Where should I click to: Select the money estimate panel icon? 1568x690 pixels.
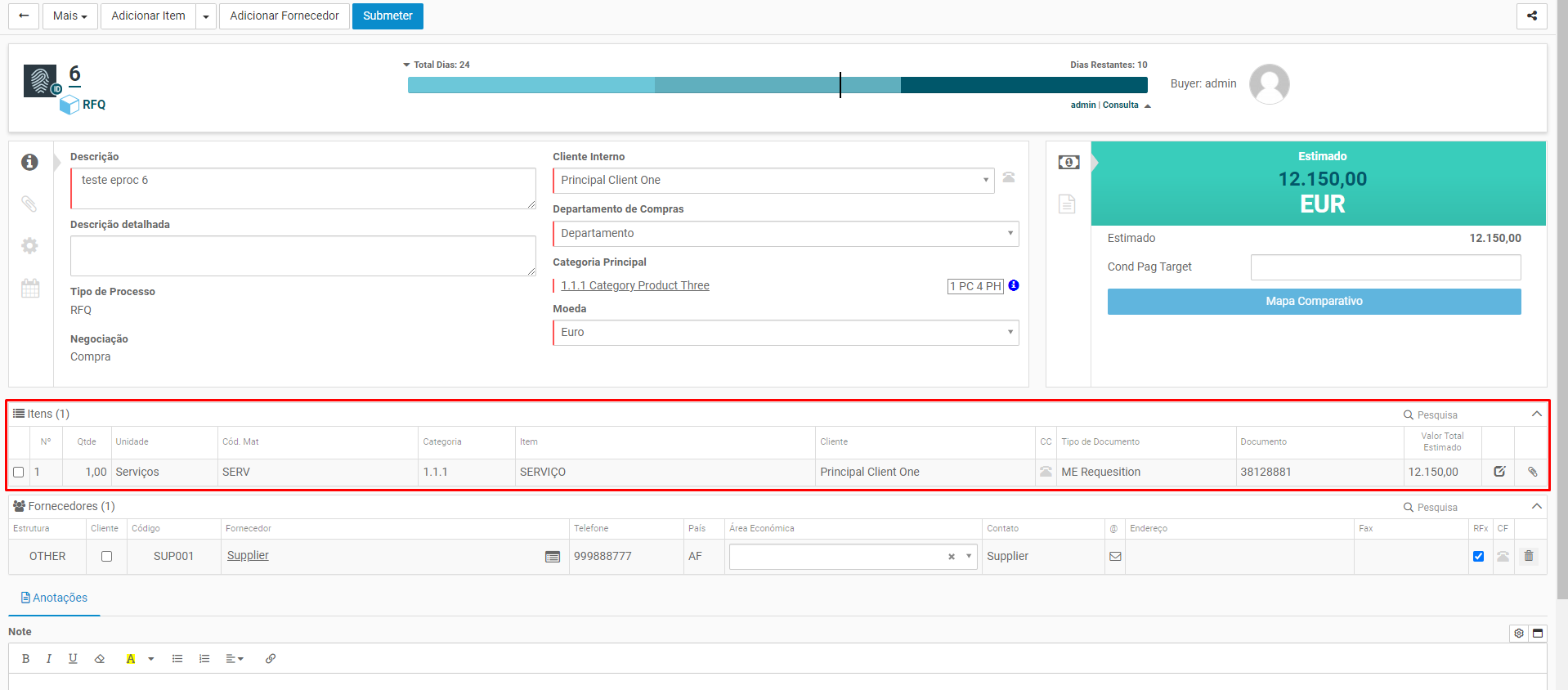pos(1068,162)
